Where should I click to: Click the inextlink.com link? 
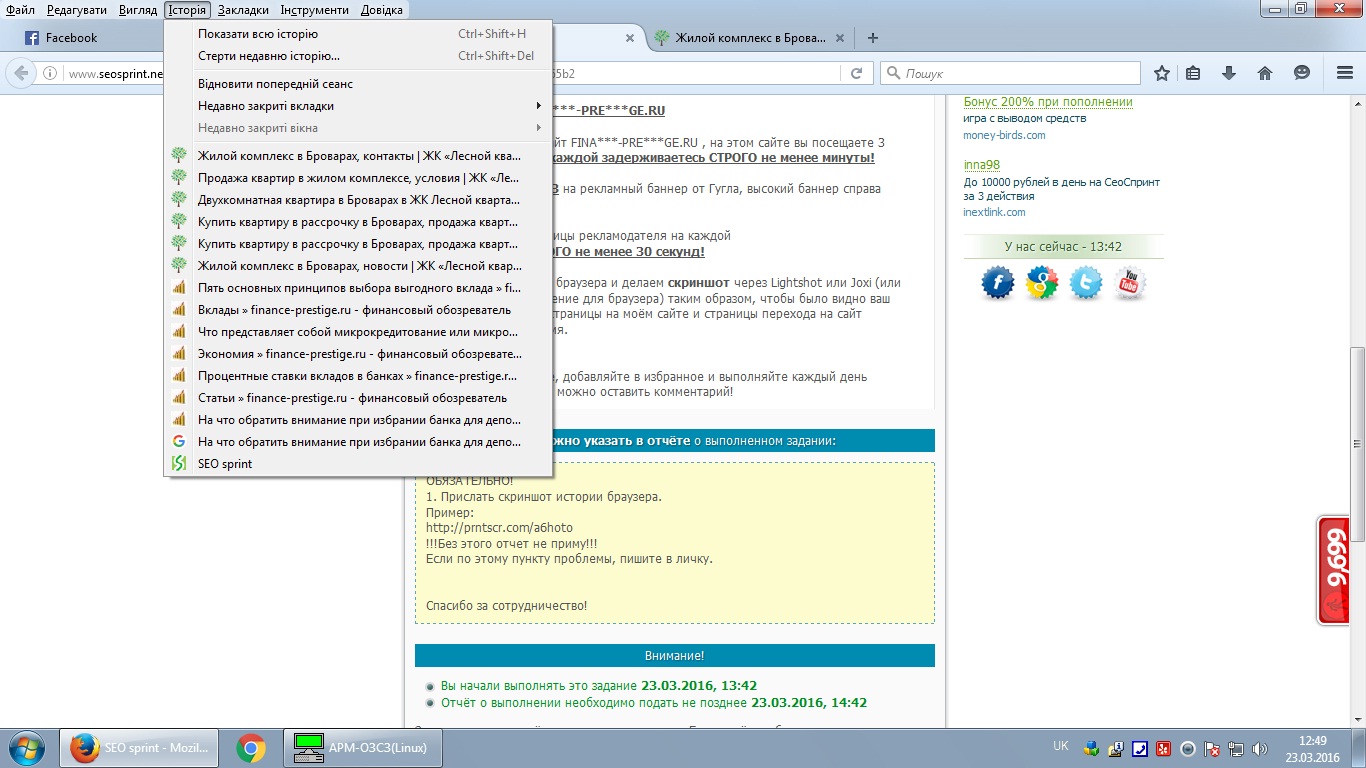click(x=994, y=212)
